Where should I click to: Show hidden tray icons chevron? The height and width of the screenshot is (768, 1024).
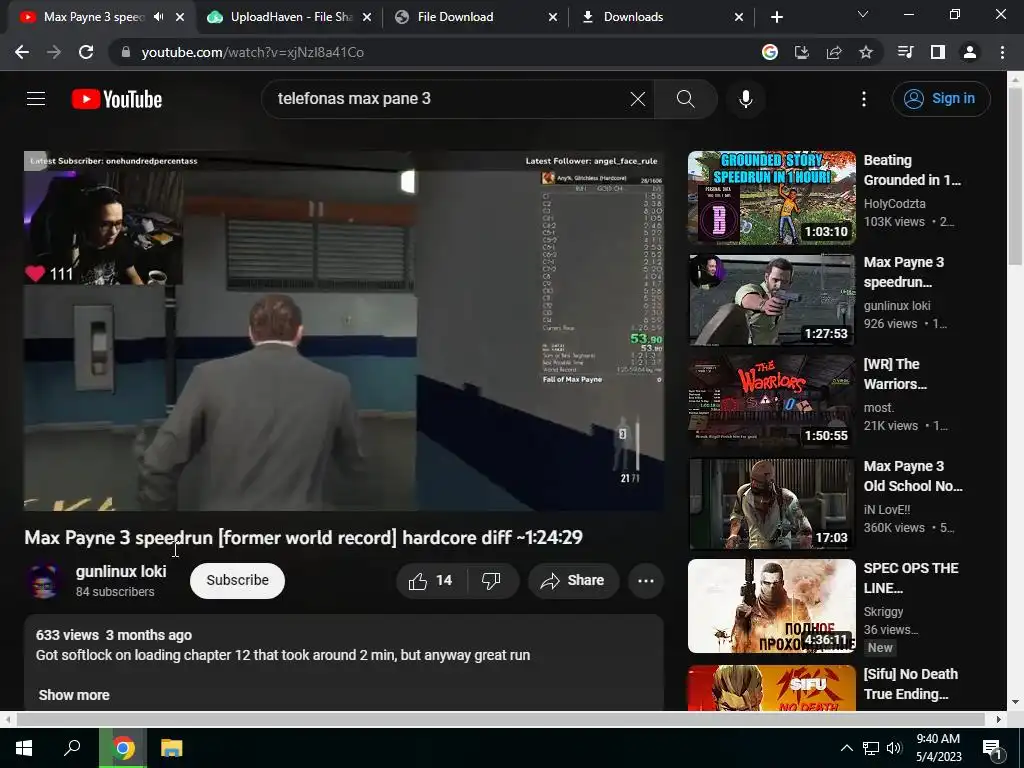click(846, 748)
